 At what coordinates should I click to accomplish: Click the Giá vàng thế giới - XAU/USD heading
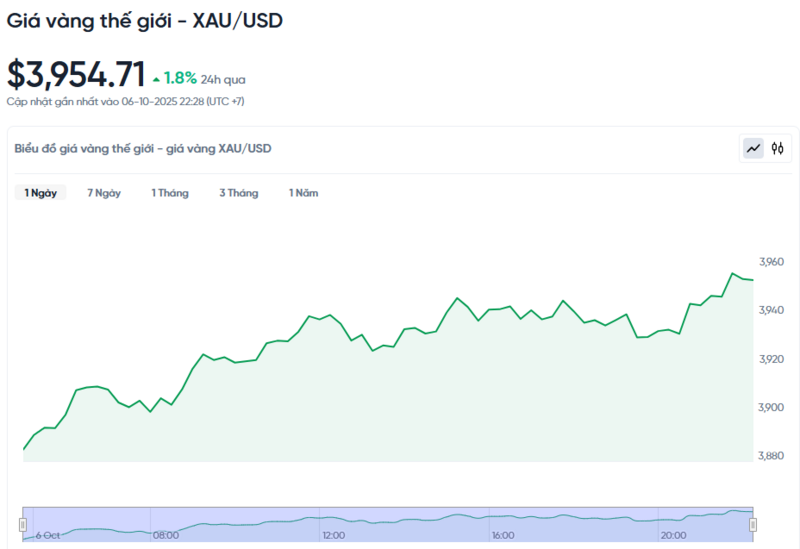click(x=145, y=20)
